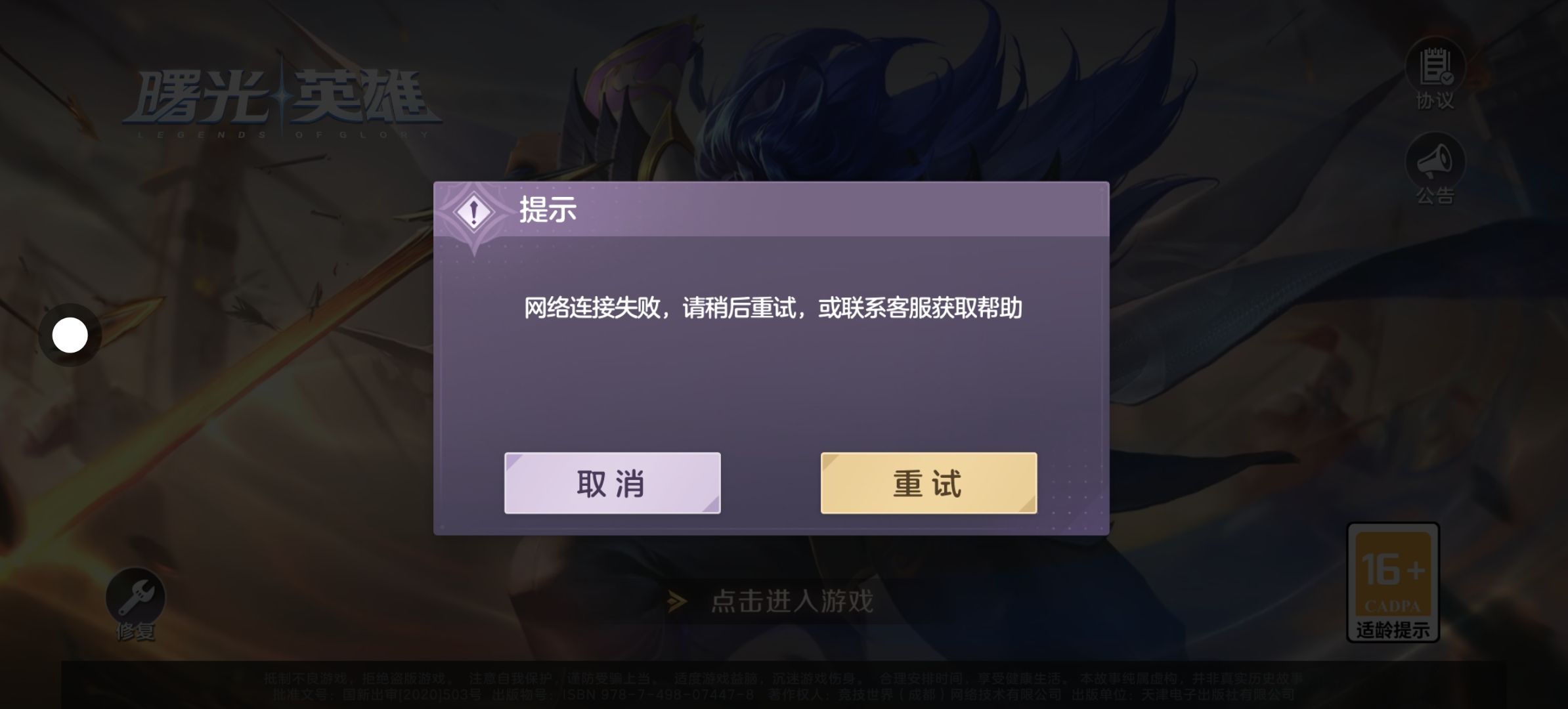Click the 网络连接失败 error message text
Image resolution: width=1568 pixels, height=709 pixels.
click(773, 308)
